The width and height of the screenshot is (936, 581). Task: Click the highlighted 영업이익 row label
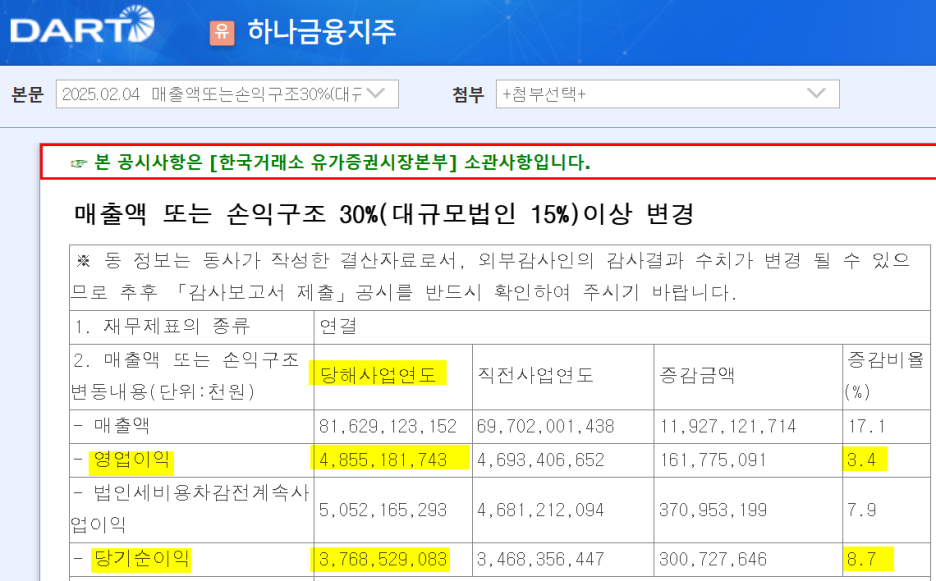tap(131, 460)
